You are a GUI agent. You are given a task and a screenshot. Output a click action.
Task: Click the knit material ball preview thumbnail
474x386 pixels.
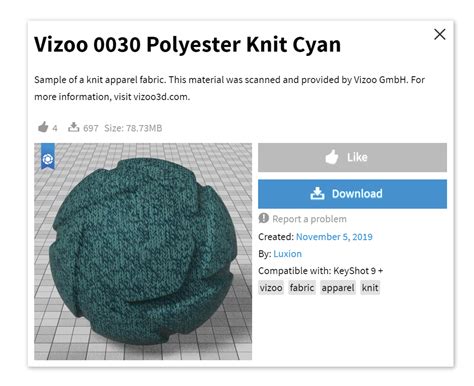click(143, 252)
